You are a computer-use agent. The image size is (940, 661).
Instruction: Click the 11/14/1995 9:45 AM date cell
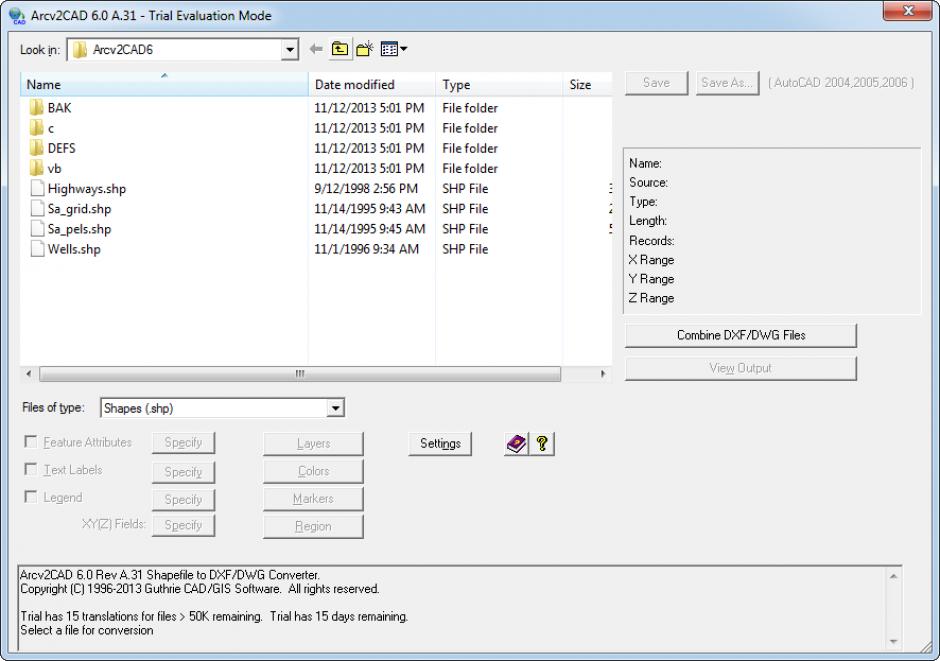point(370,229)
